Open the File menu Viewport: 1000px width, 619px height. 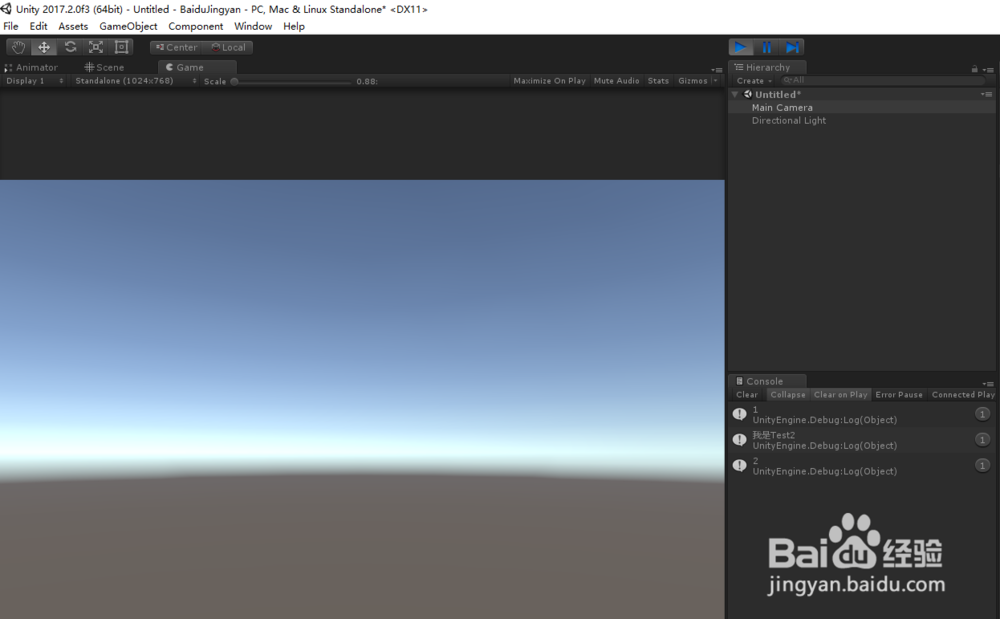11,26
